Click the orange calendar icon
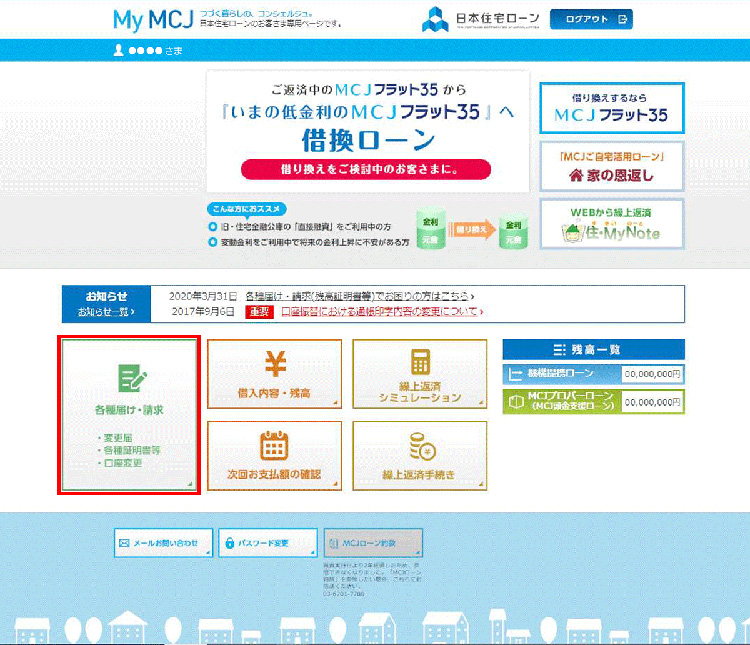 (274, 445)
